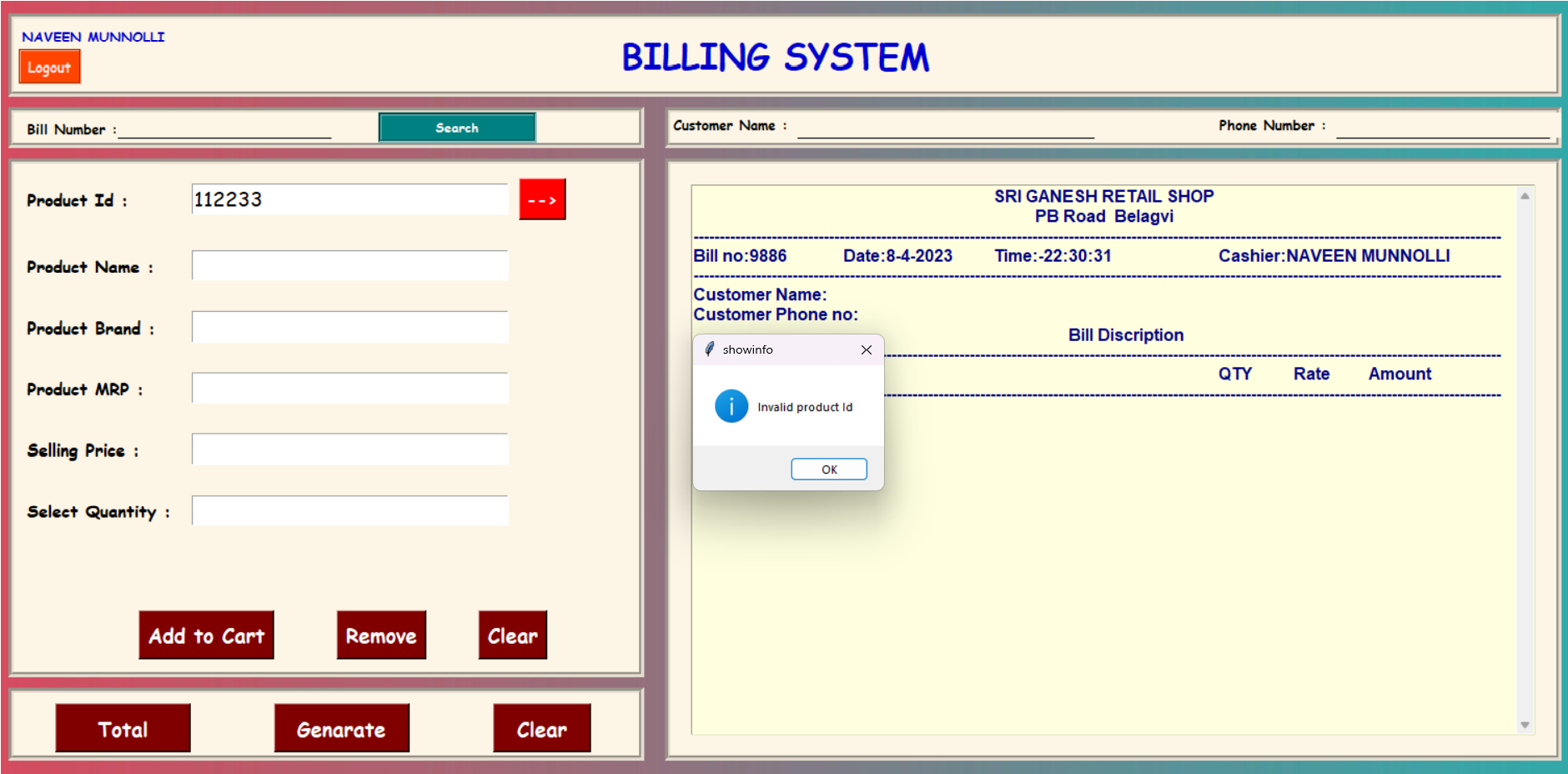Screen dimensions: 1568x774
Task: Select the Product MRP input field
Action: tap(349, 388)
